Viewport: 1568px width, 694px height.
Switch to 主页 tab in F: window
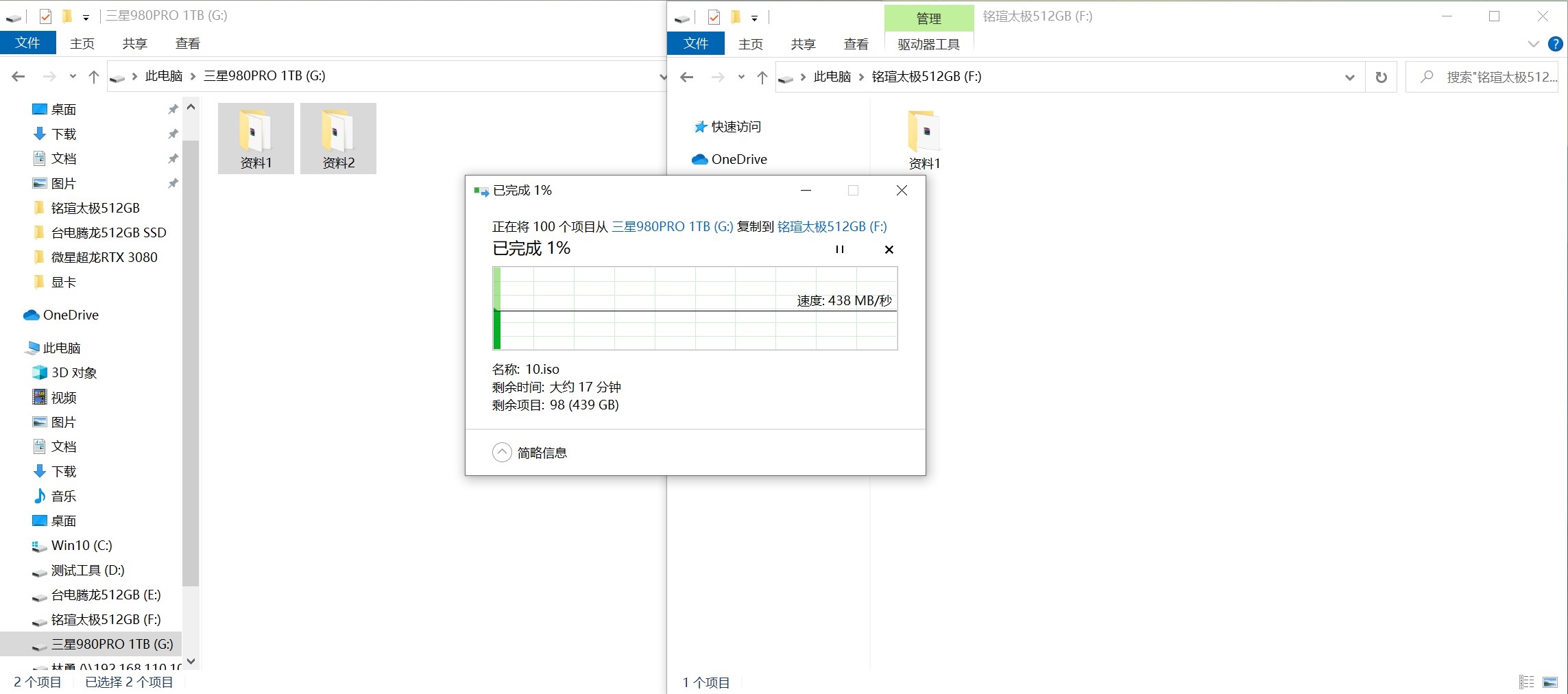[751, 44]
